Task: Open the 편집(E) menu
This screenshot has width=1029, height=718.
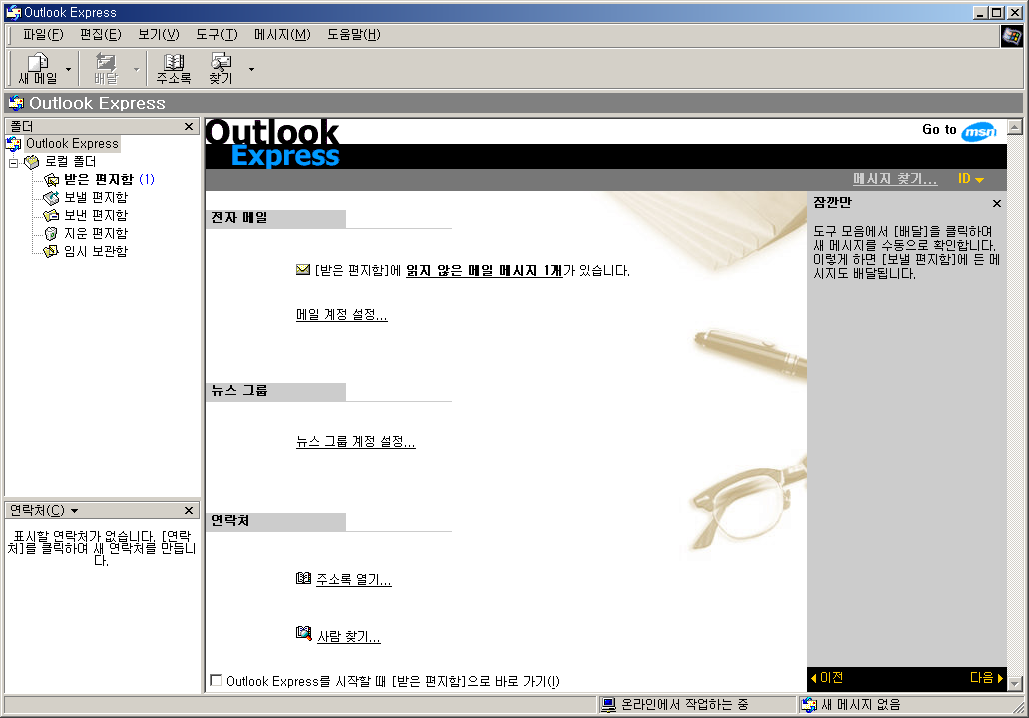Action: pyautogui.click(x=101, y=35)
